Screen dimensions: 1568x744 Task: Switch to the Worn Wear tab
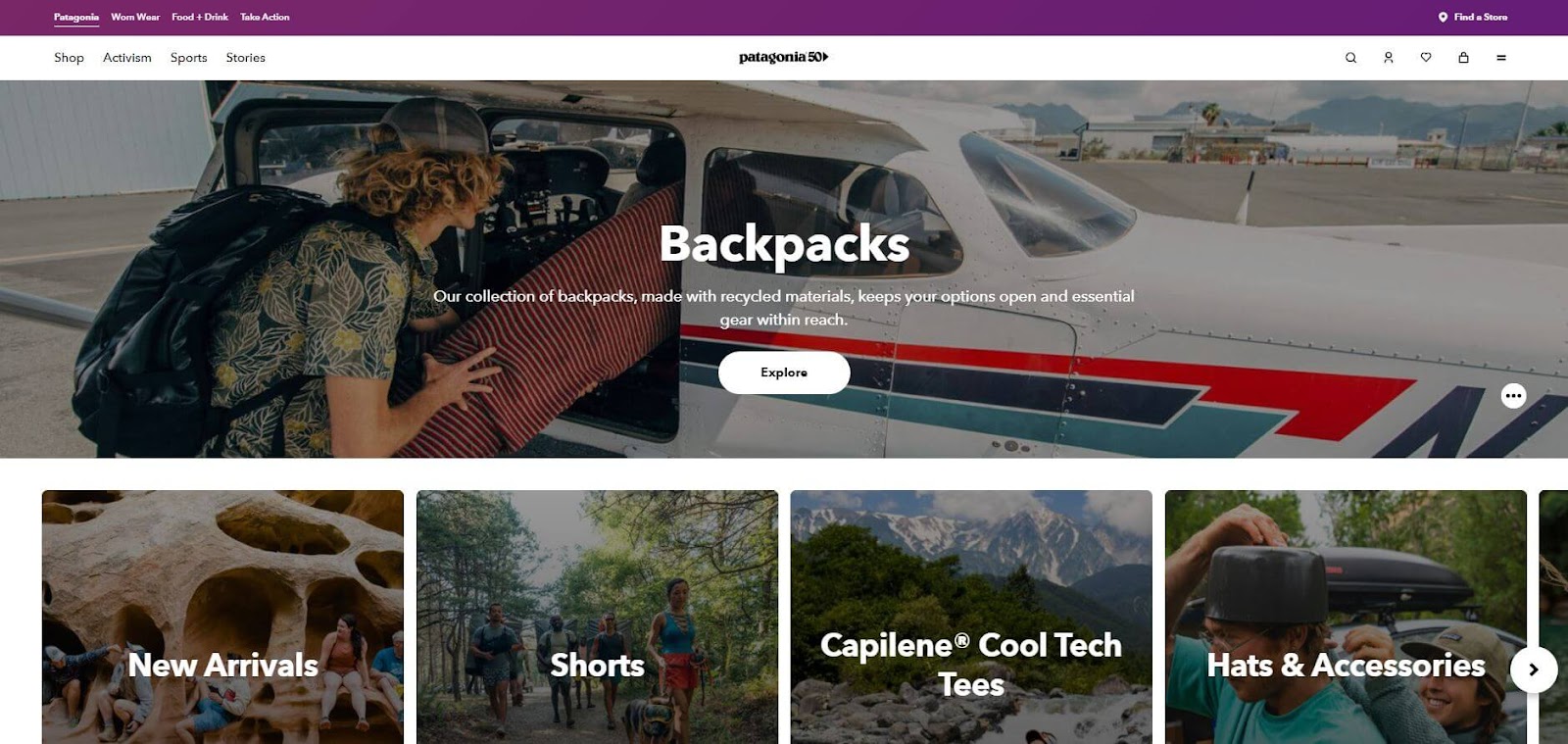tap(135, 17)
